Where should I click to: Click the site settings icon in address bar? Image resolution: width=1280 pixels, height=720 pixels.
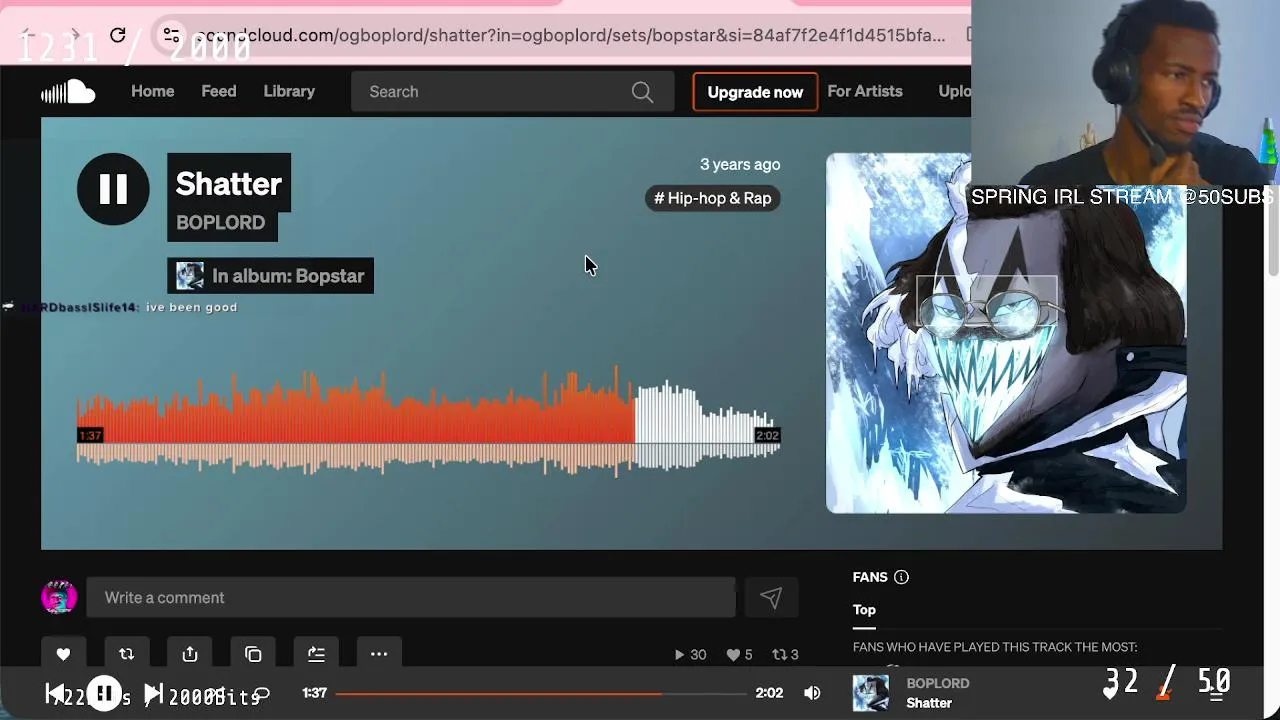pyautogui.click(x=171, y=35)
